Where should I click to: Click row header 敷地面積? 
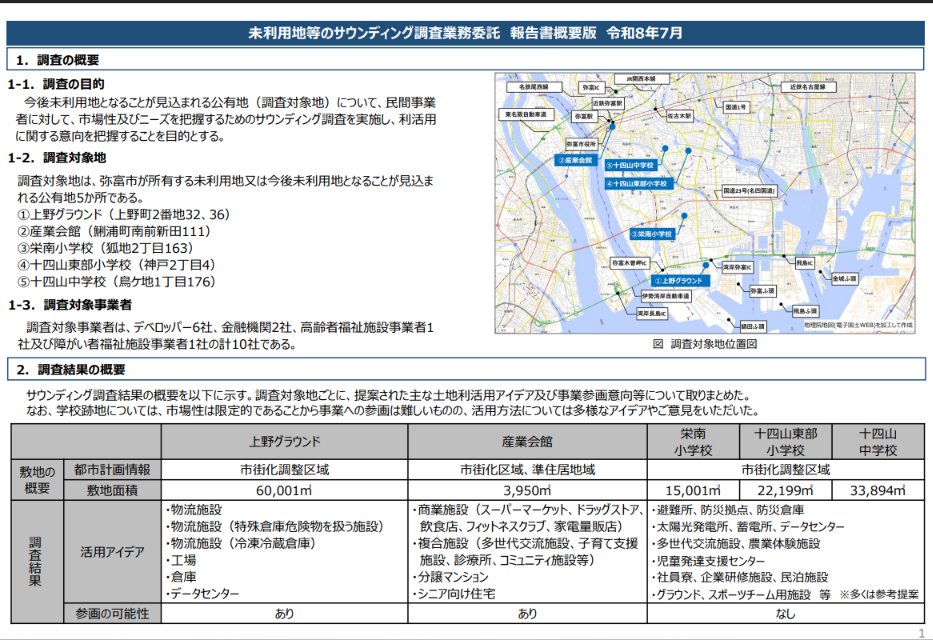[112, 490]
